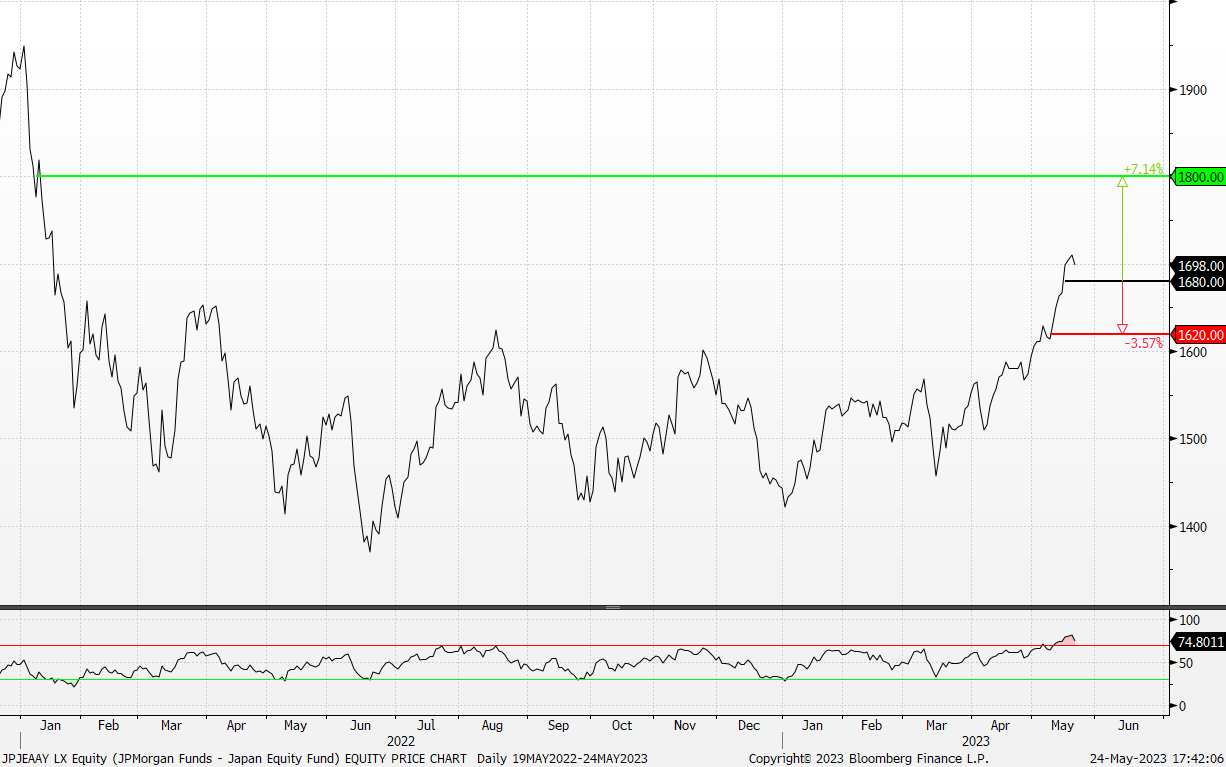The image size is (1226, 767).
Task: Click the Aug month label
Action: pyautogui.click(x=493, y=725)
